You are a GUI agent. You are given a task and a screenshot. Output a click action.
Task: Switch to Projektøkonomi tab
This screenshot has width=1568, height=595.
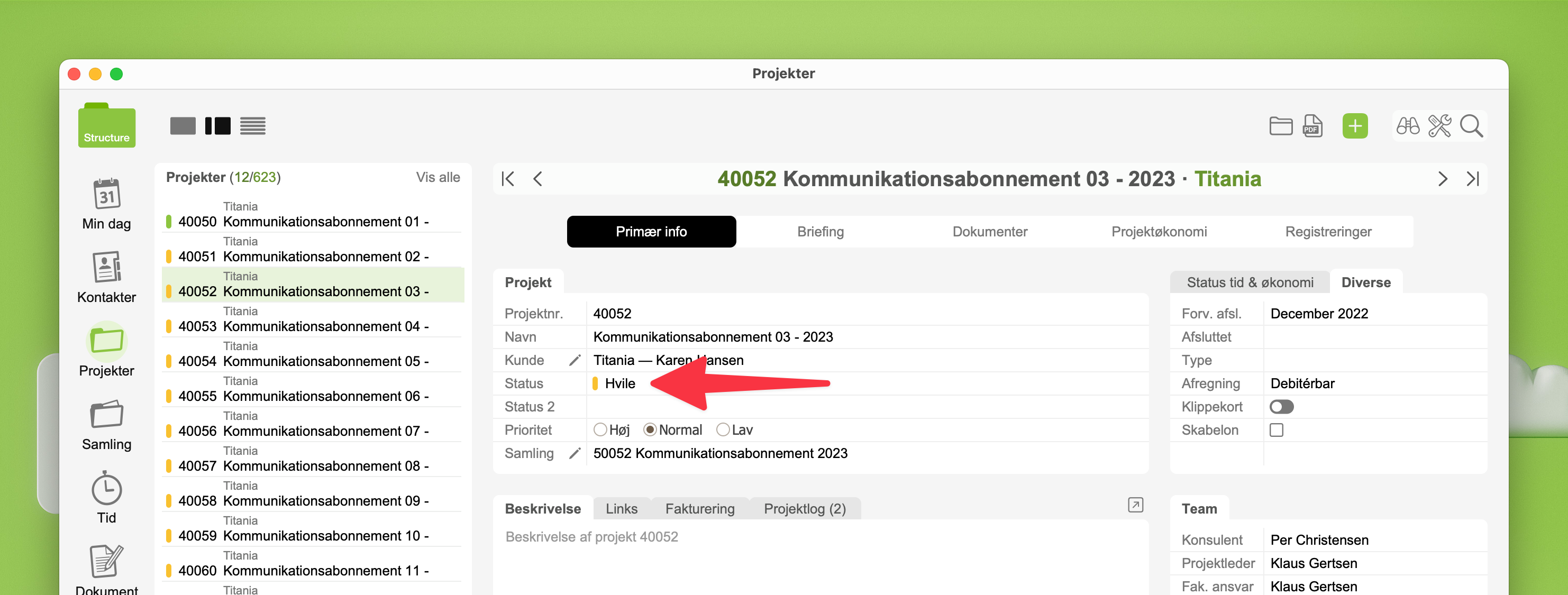pyautogui.click(x=1159, y=232)
